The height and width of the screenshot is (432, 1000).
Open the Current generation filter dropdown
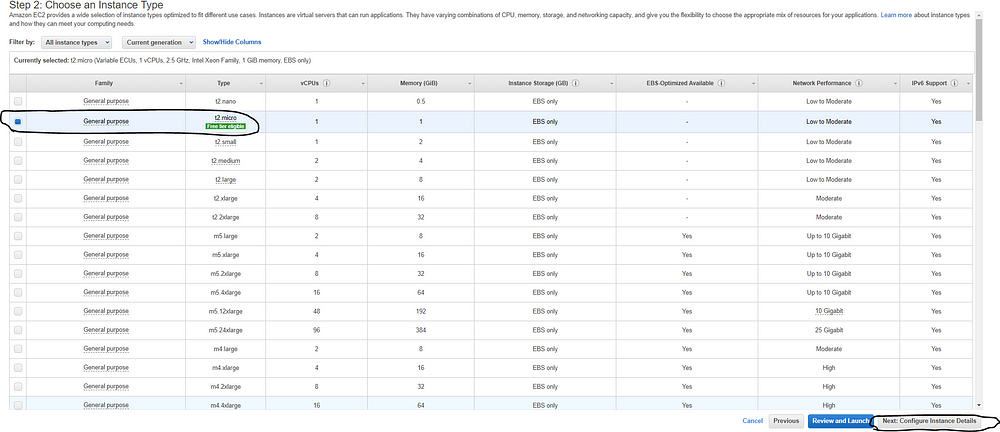pos(159,42)
